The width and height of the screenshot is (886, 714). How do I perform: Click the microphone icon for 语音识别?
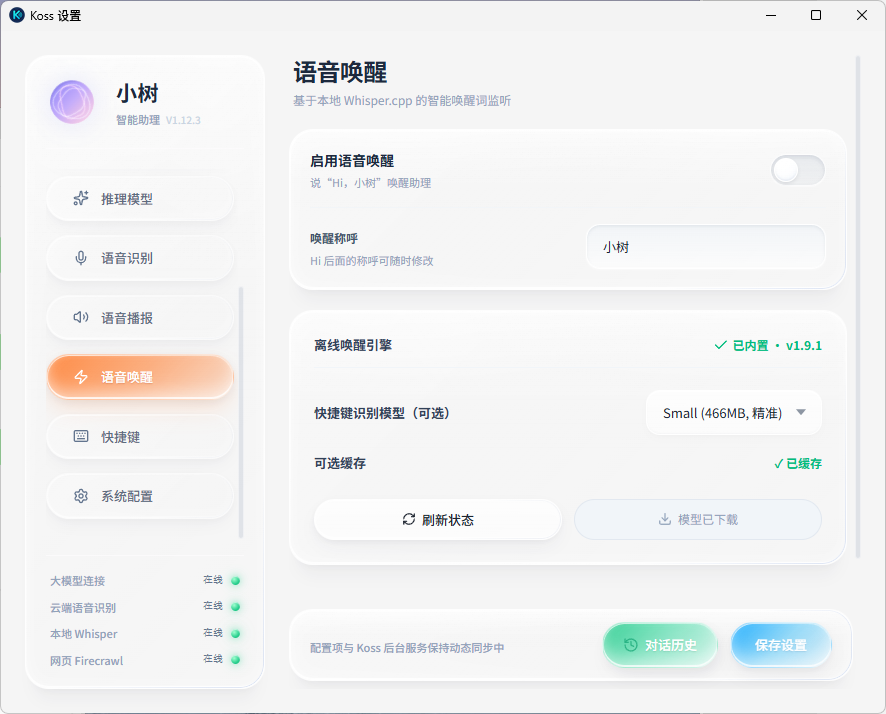point(81,258)
